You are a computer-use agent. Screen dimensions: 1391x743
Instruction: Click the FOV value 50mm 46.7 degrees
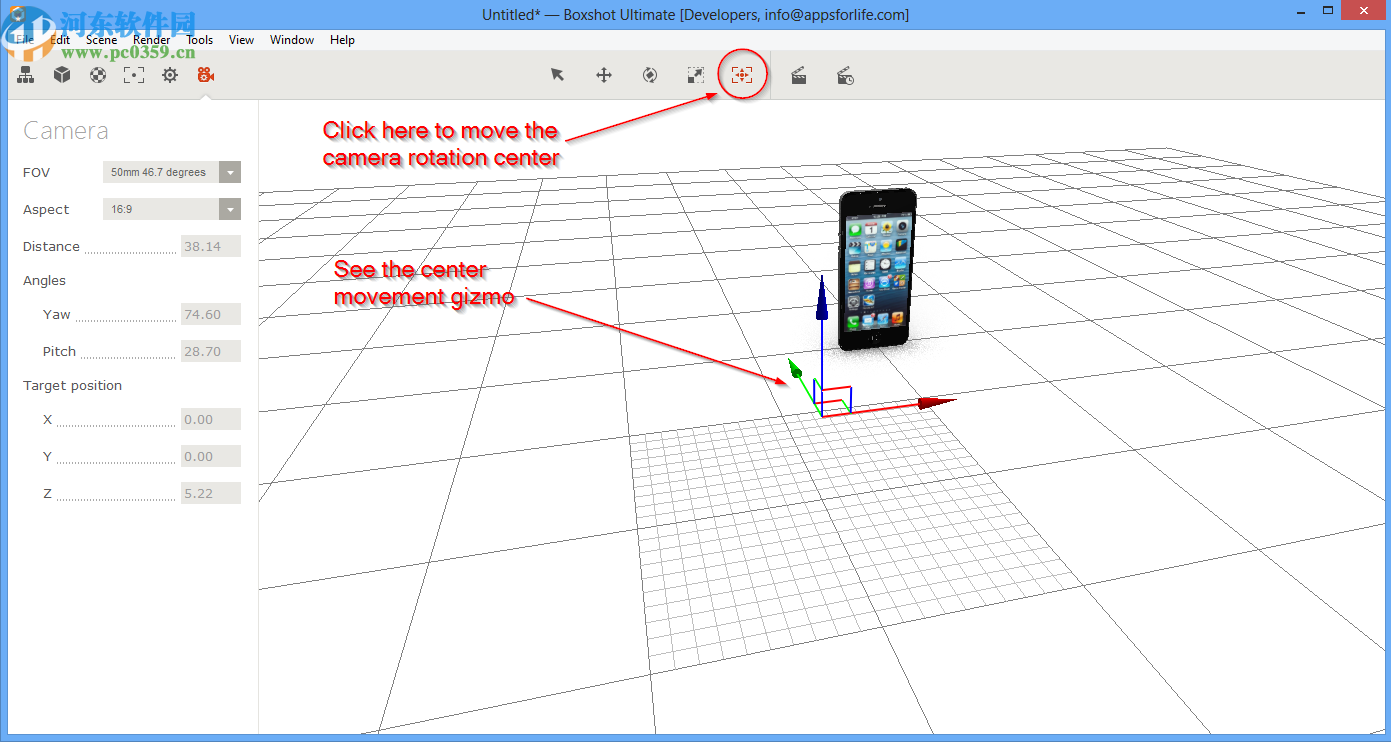coord(161,172)
